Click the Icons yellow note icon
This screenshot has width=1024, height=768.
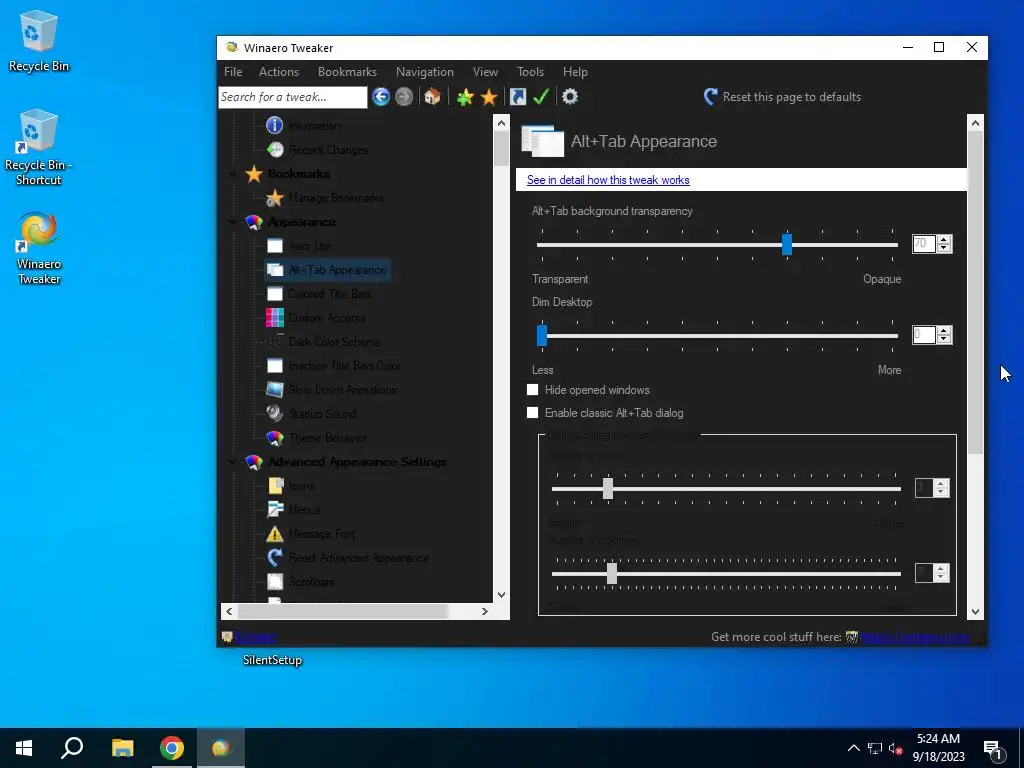click(x=275, y=485)
